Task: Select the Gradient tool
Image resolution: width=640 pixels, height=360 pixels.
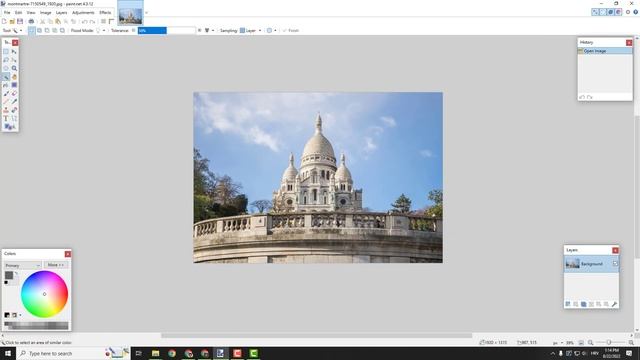Action: click(x=14, y=85)
